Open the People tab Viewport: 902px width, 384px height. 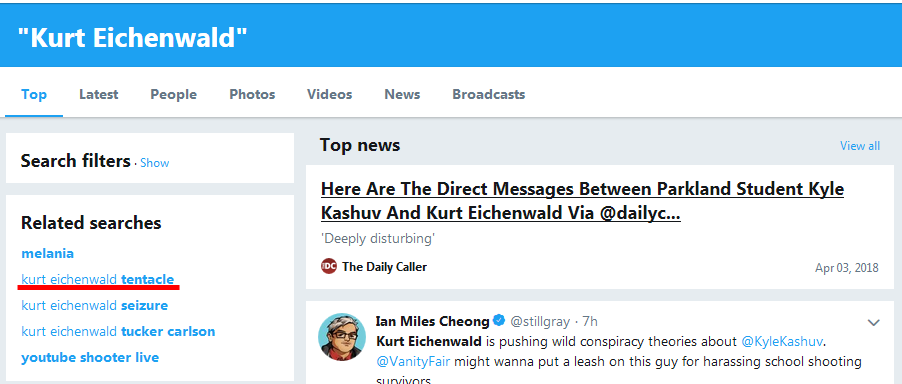(x=173, y=94)
